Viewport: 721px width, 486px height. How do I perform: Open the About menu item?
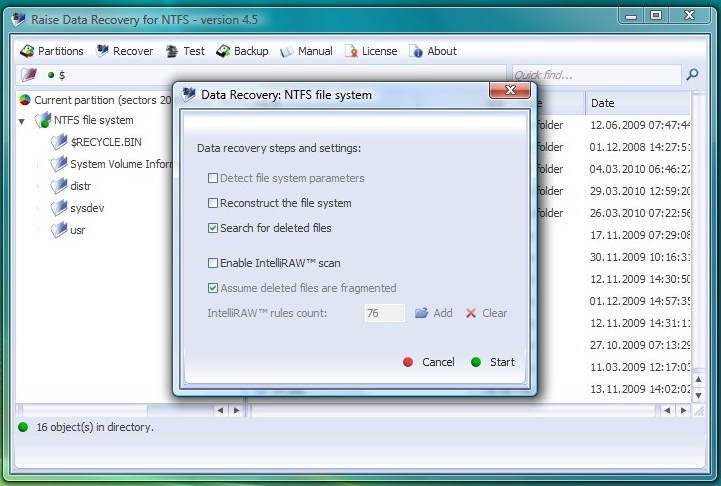(x=433, y=51)
